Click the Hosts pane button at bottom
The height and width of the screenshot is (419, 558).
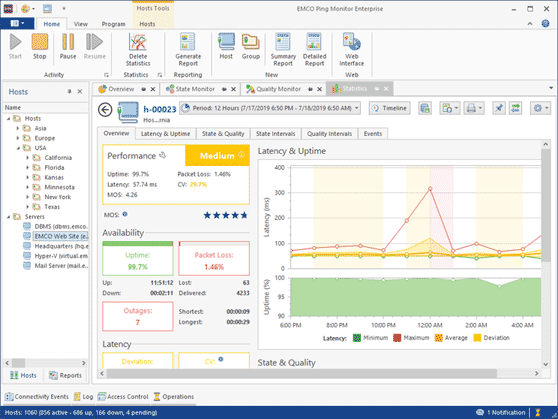23,375
